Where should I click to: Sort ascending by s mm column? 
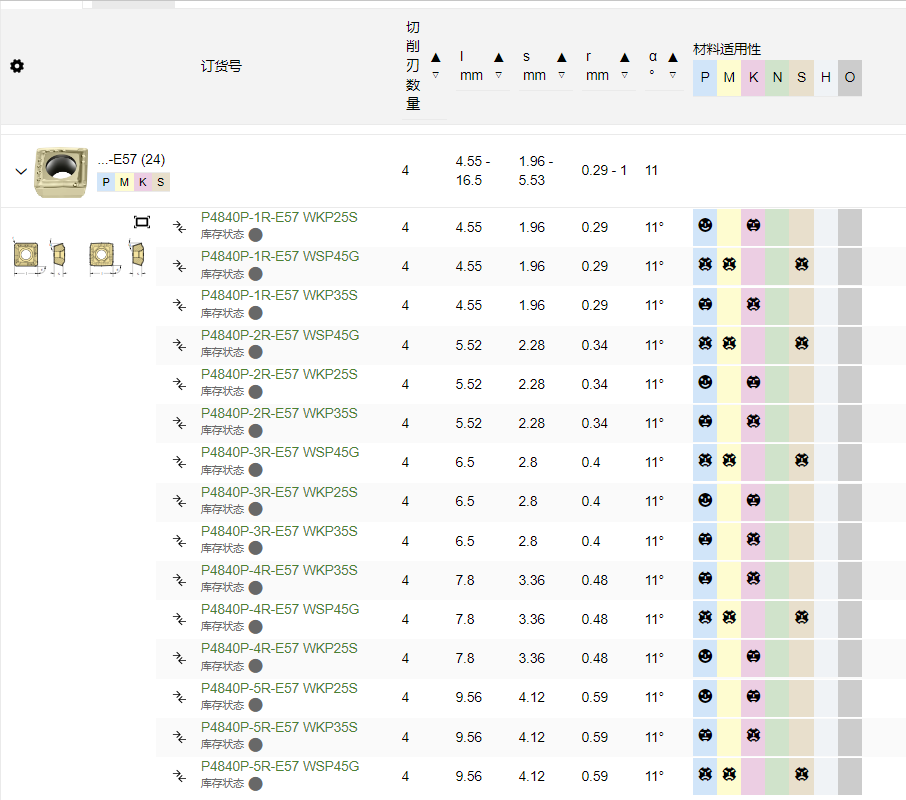tap(561, 58)
